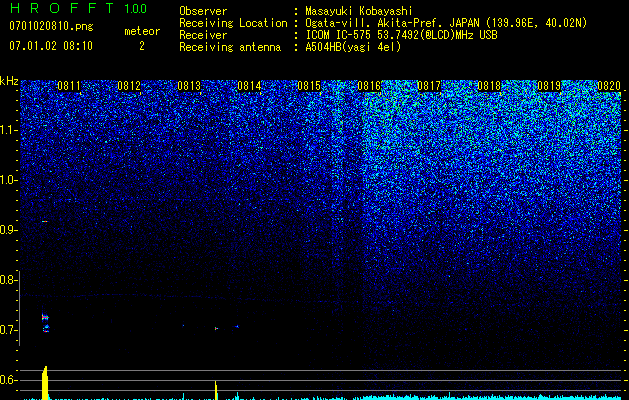Image resolution: width=629 pixels, height=400 pixels.
Task: Click the 0813 time marker
Action: tap(189, 86)
